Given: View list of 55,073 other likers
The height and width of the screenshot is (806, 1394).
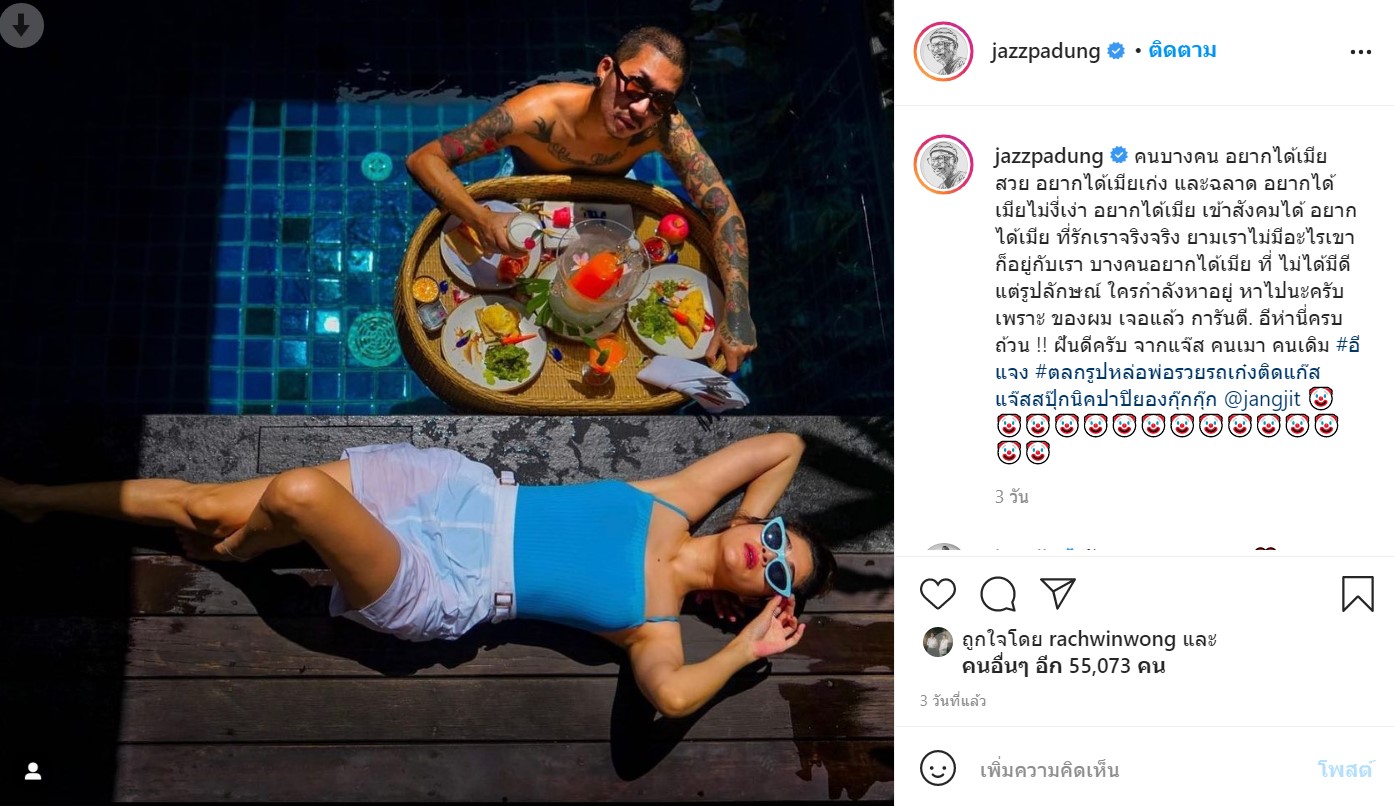Looking at the screenshot, I should [1064, 666].
